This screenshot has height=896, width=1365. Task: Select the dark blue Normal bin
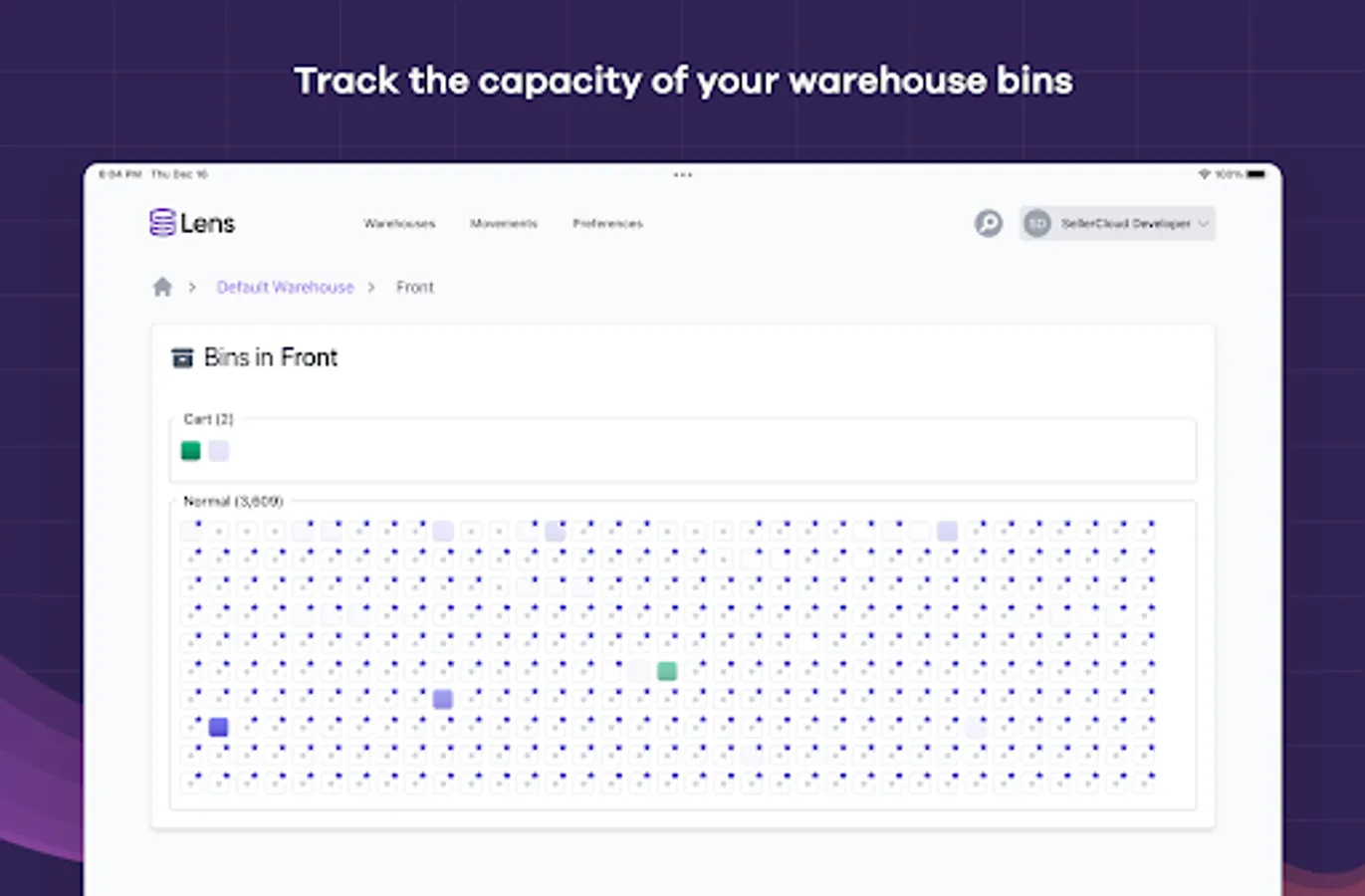click(218, 728)
